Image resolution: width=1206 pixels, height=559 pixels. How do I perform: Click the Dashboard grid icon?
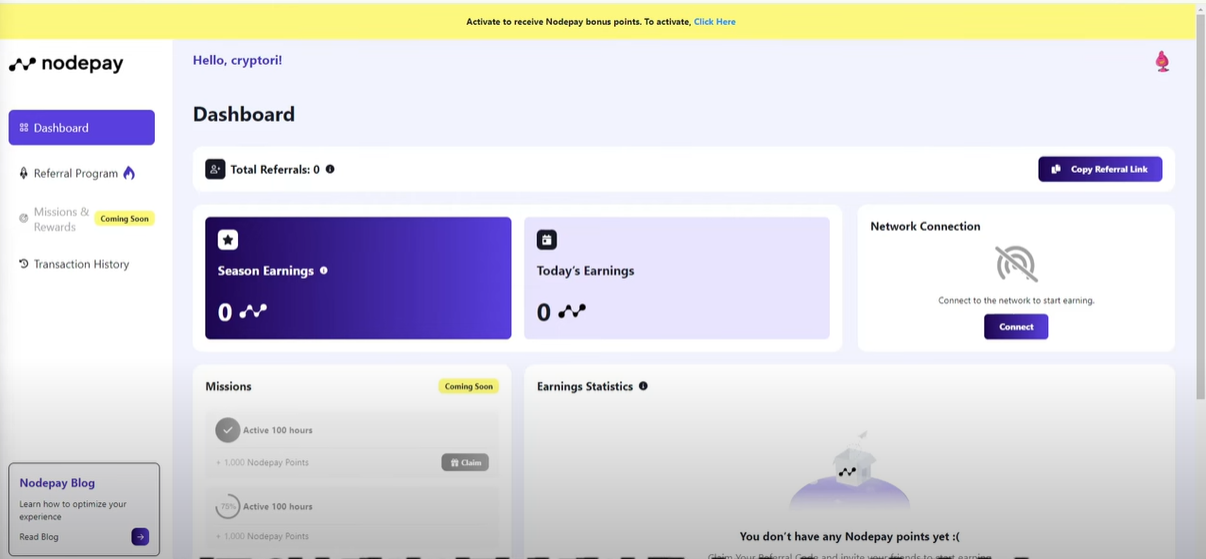24,128
